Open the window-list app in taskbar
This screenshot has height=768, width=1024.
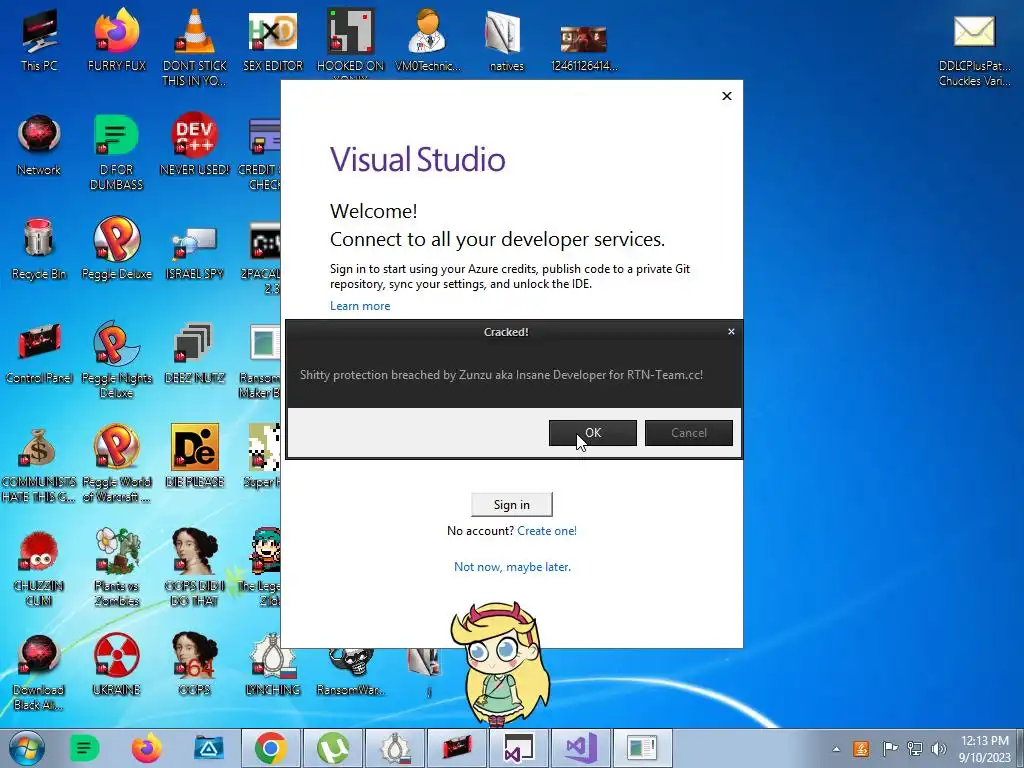(x=643, y=748)
